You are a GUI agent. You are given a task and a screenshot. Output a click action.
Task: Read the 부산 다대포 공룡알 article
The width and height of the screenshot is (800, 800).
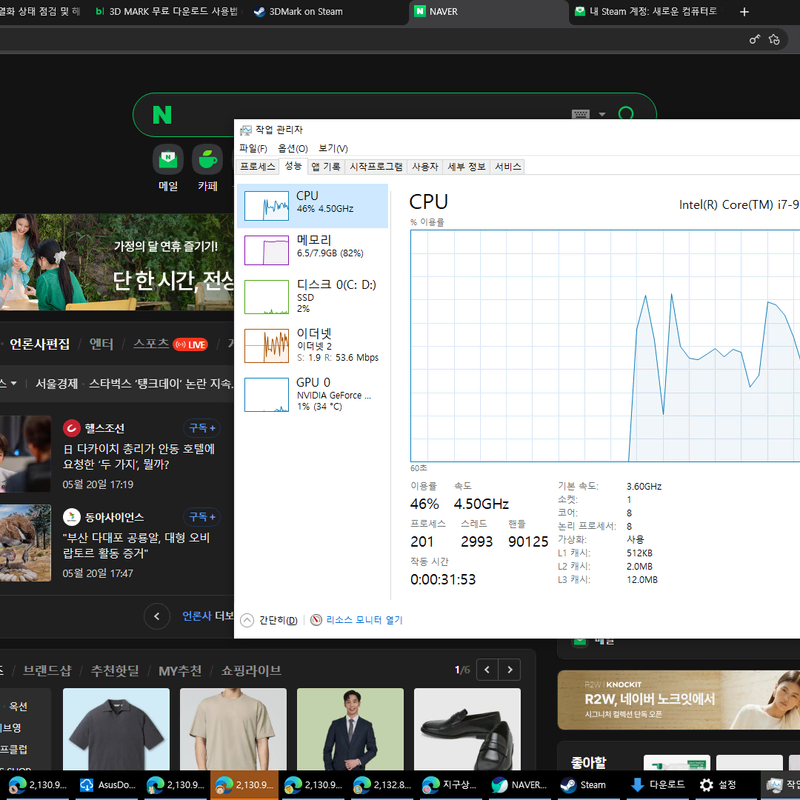coord(136,545)
